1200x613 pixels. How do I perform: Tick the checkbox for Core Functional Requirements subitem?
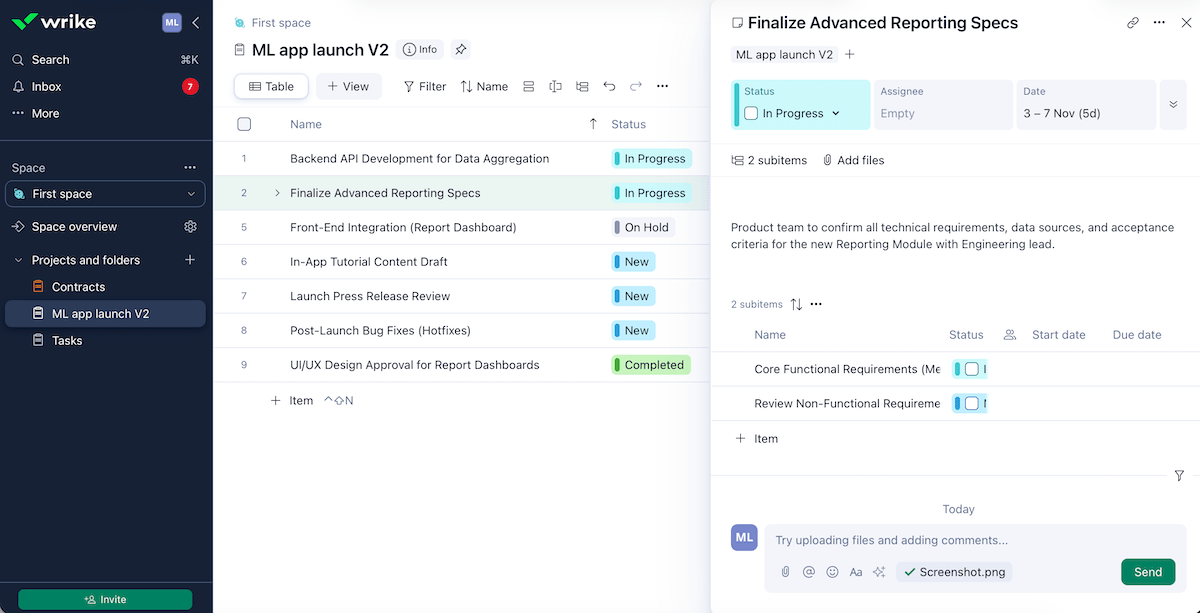coord(971,369)
